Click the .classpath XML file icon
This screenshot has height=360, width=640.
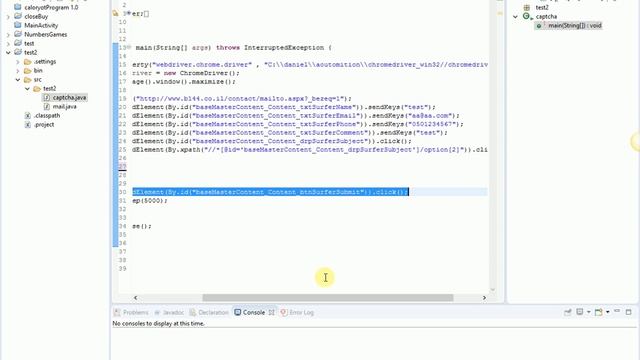click(x=28, y=116)
